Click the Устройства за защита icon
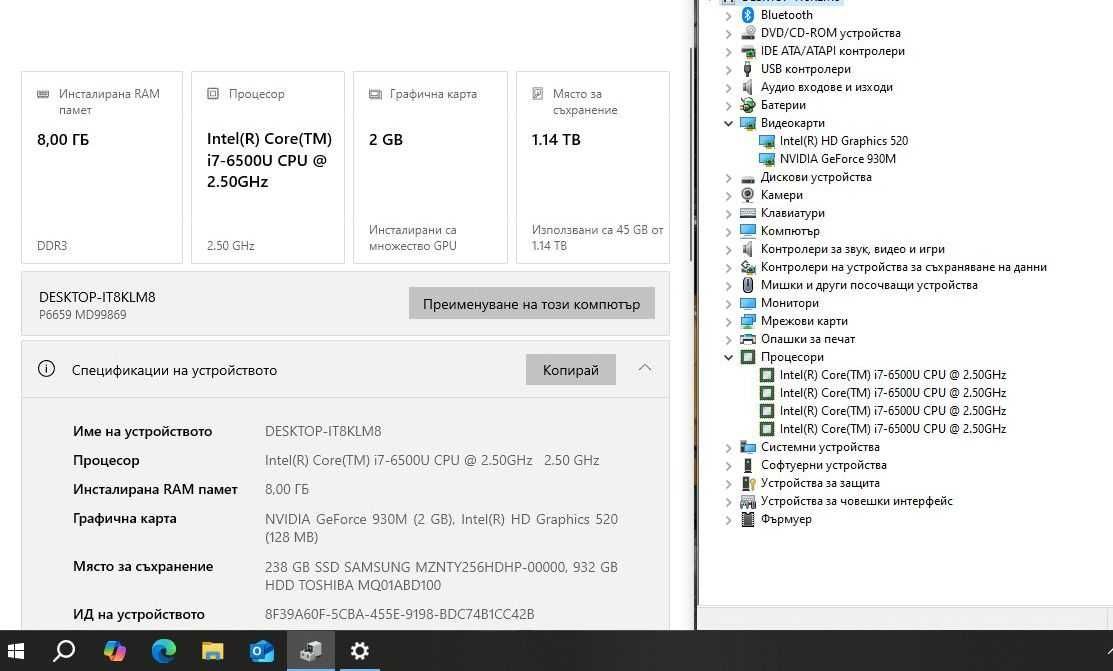This screenshot has height=671, width=1113. (747, 483)
